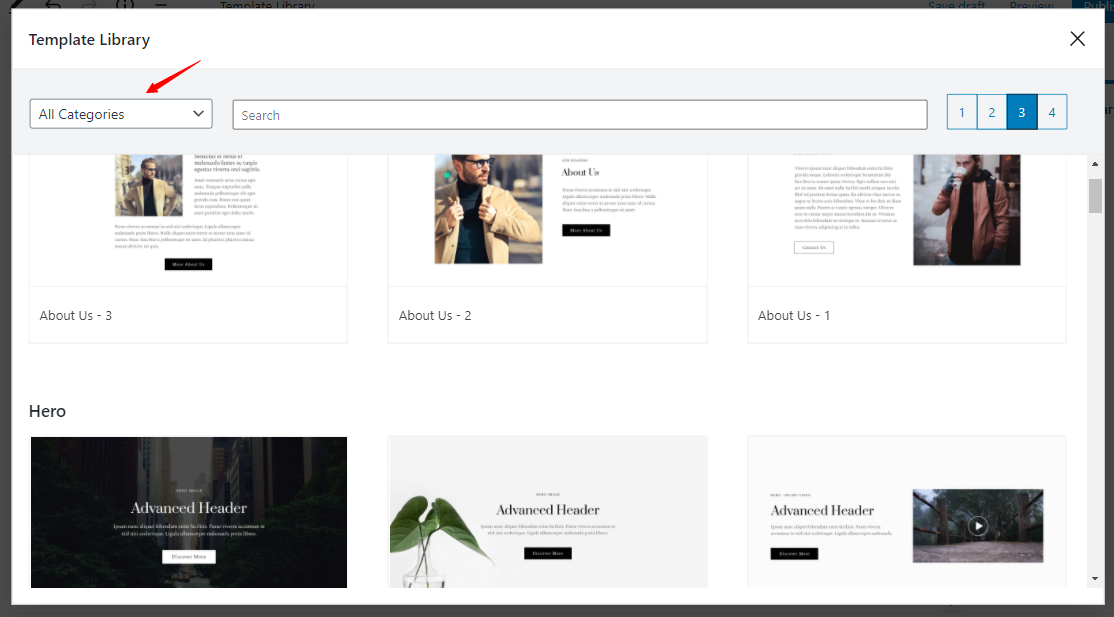Viewport: 1114px width, 617px height.
Task: Click Save draft behind the dialog
Action: click(956, 5)
